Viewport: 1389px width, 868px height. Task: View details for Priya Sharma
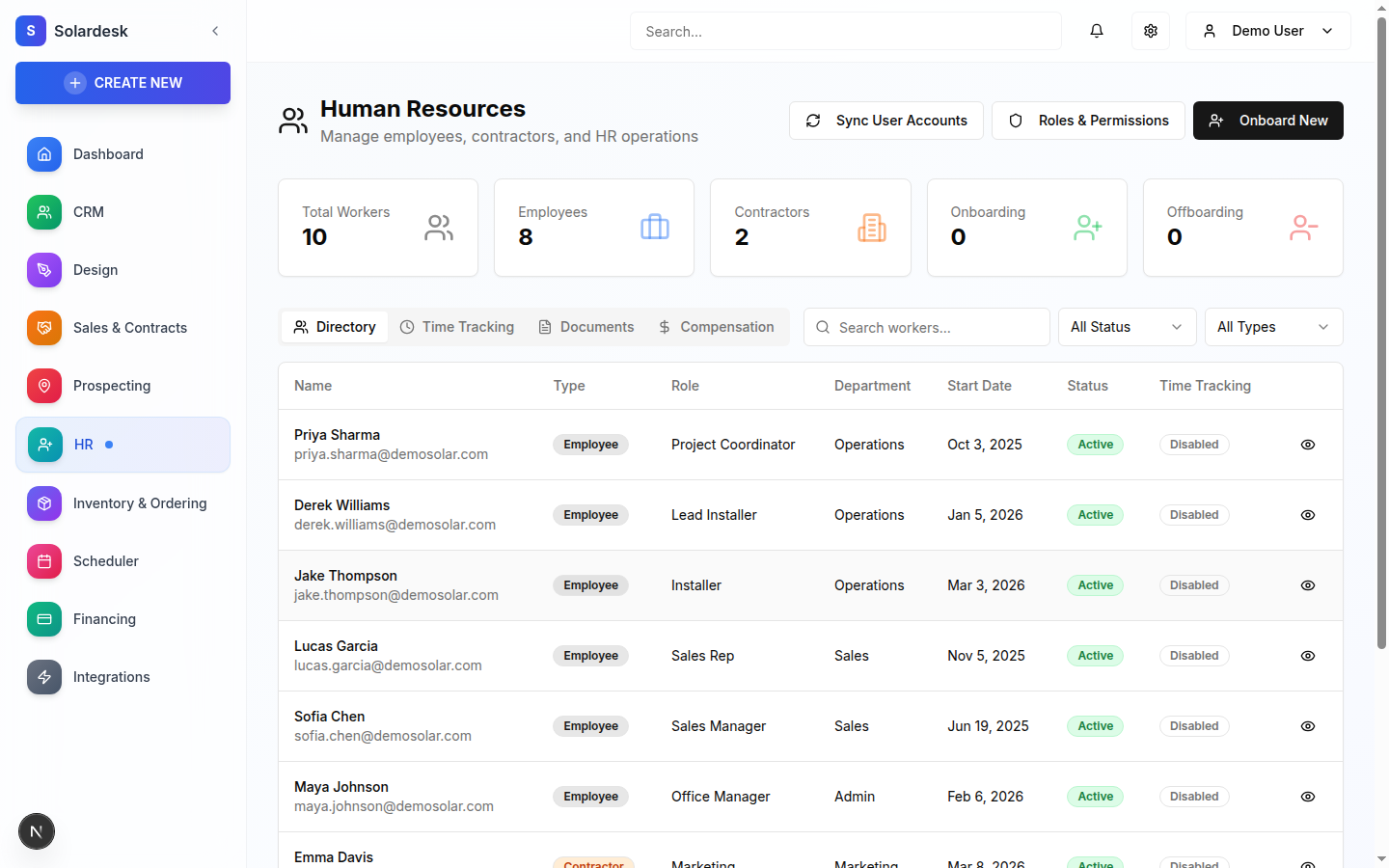pyautogui.click(x=1307, y=445)
